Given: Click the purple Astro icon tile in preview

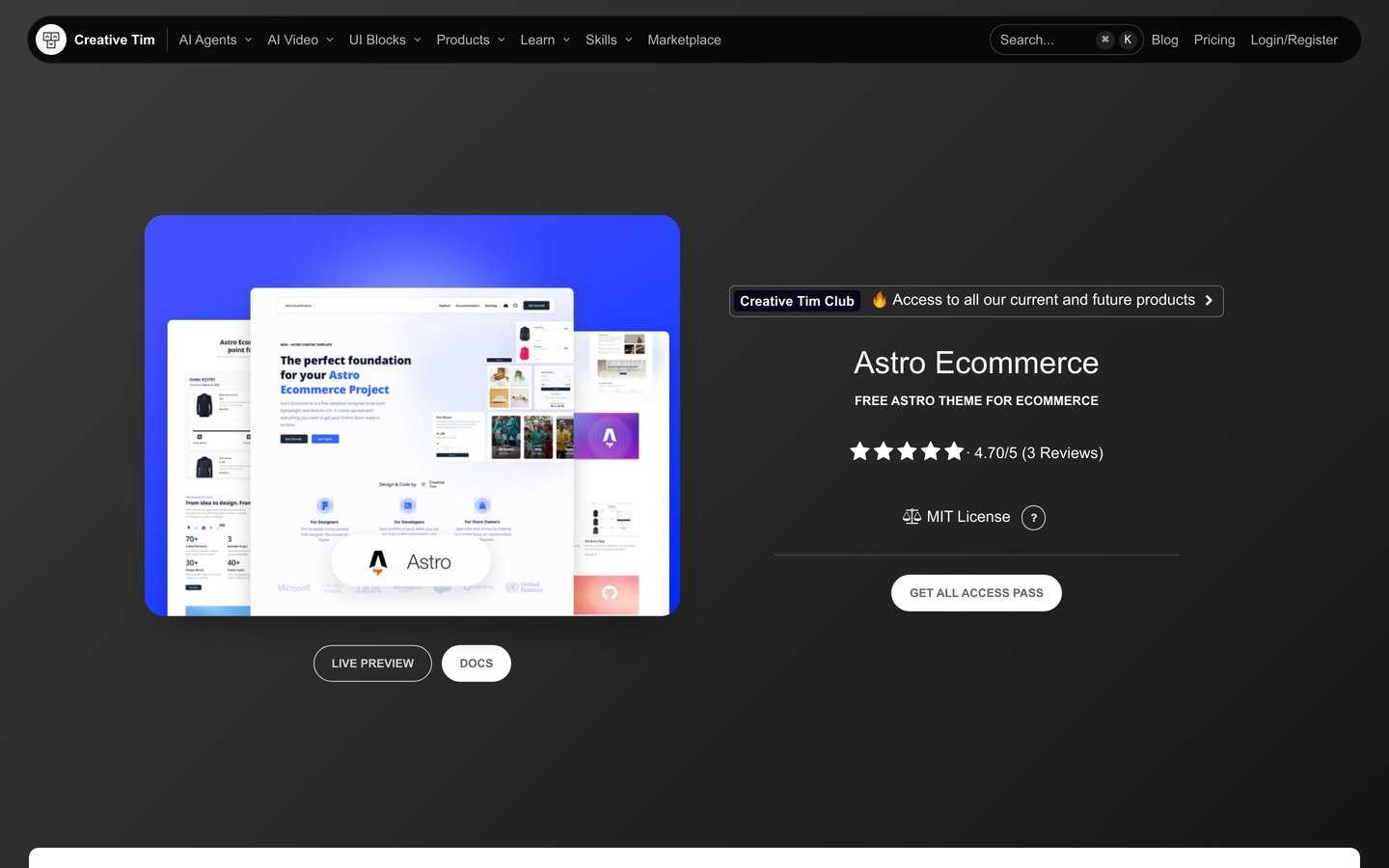Looking at the screenshot, I should pyautogui.click(x=609, y=437).
